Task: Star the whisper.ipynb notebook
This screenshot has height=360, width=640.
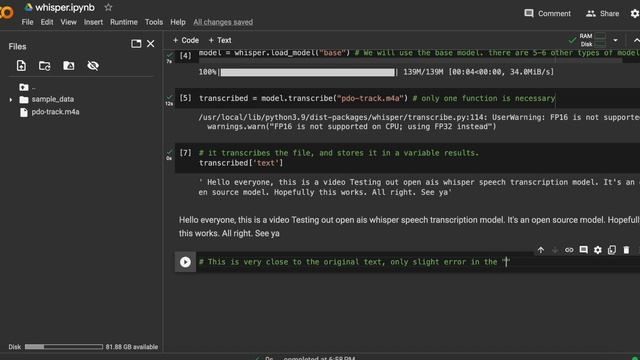Action: 108,7
